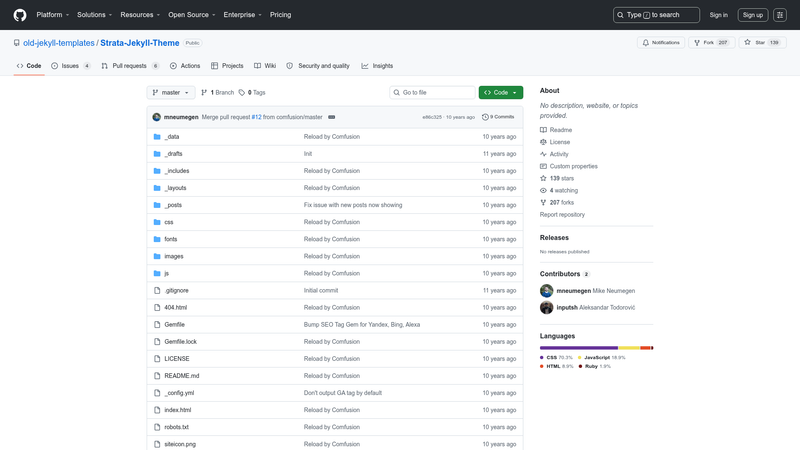Click the forks icon in About
The image size is (800, 450).
[x=543, y=203]
